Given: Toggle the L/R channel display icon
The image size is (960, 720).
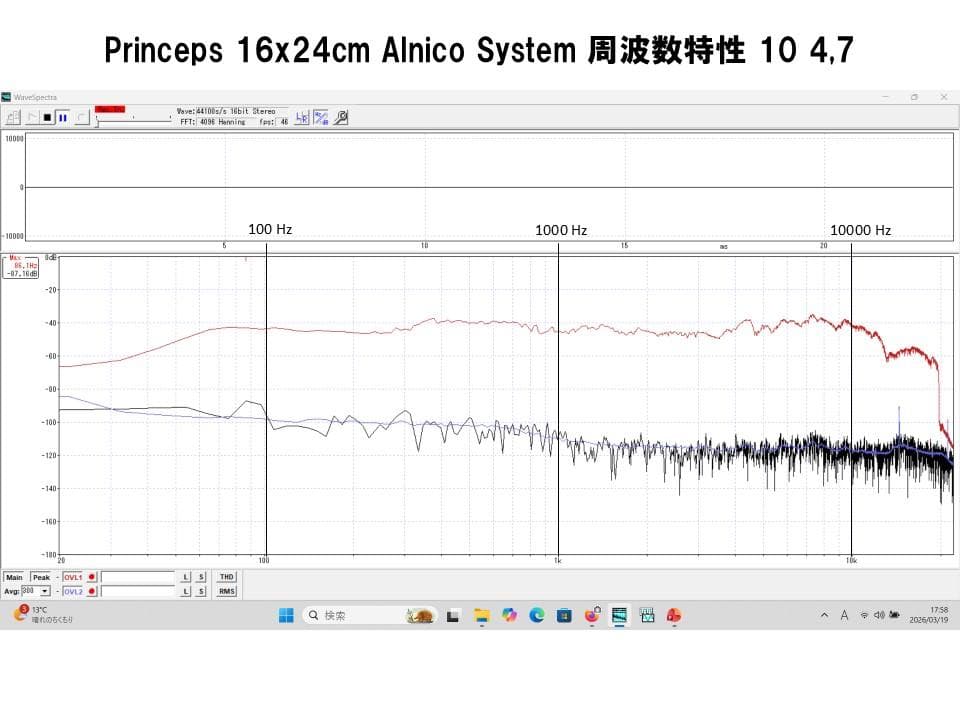Looking at the screenshot, I should click(302, 118).
